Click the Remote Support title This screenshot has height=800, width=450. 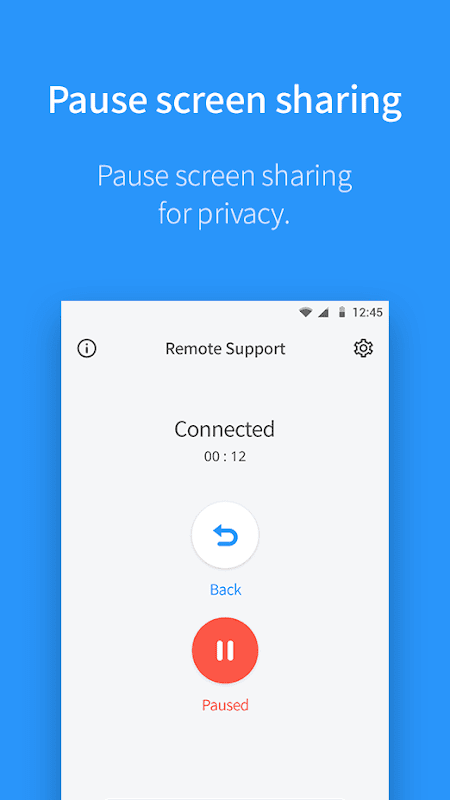(x=225, y=349)
